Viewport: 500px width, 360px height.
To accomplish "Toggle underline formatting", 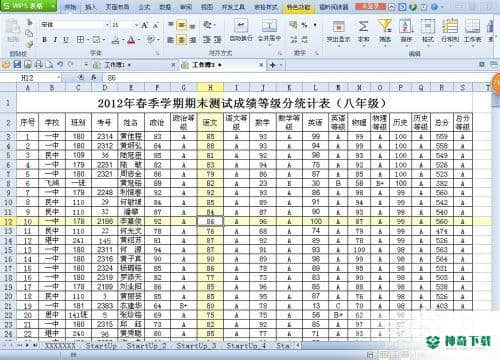I will tap(66, 40).
